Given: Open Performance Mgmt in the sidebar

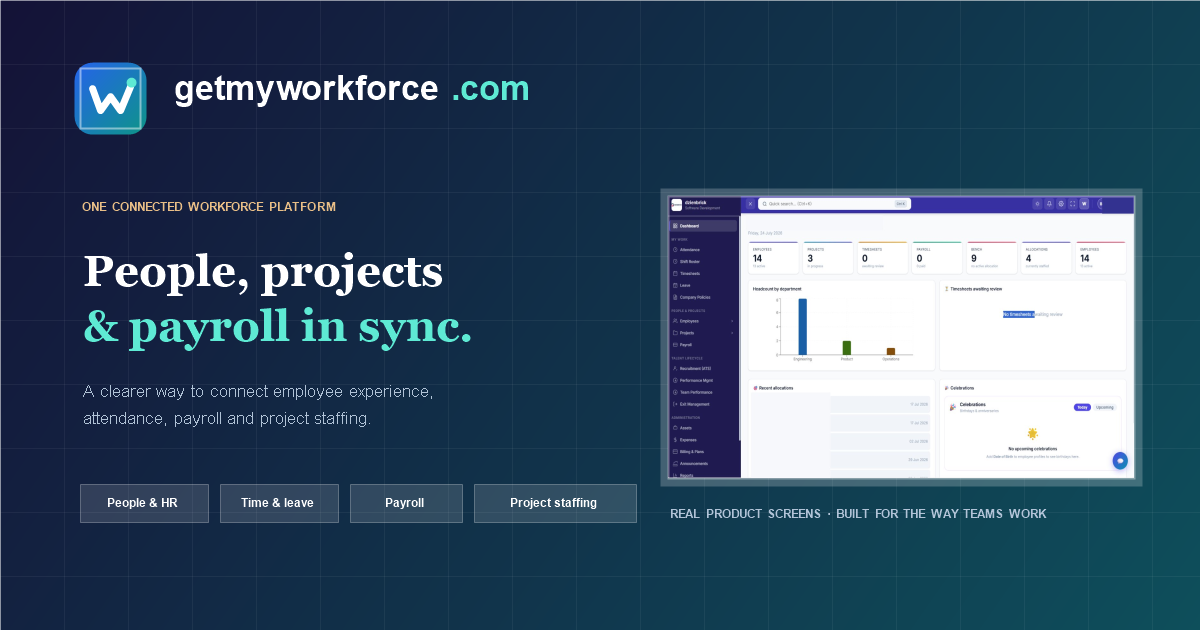Looking at the screenshot, I should tap(704, 381).
